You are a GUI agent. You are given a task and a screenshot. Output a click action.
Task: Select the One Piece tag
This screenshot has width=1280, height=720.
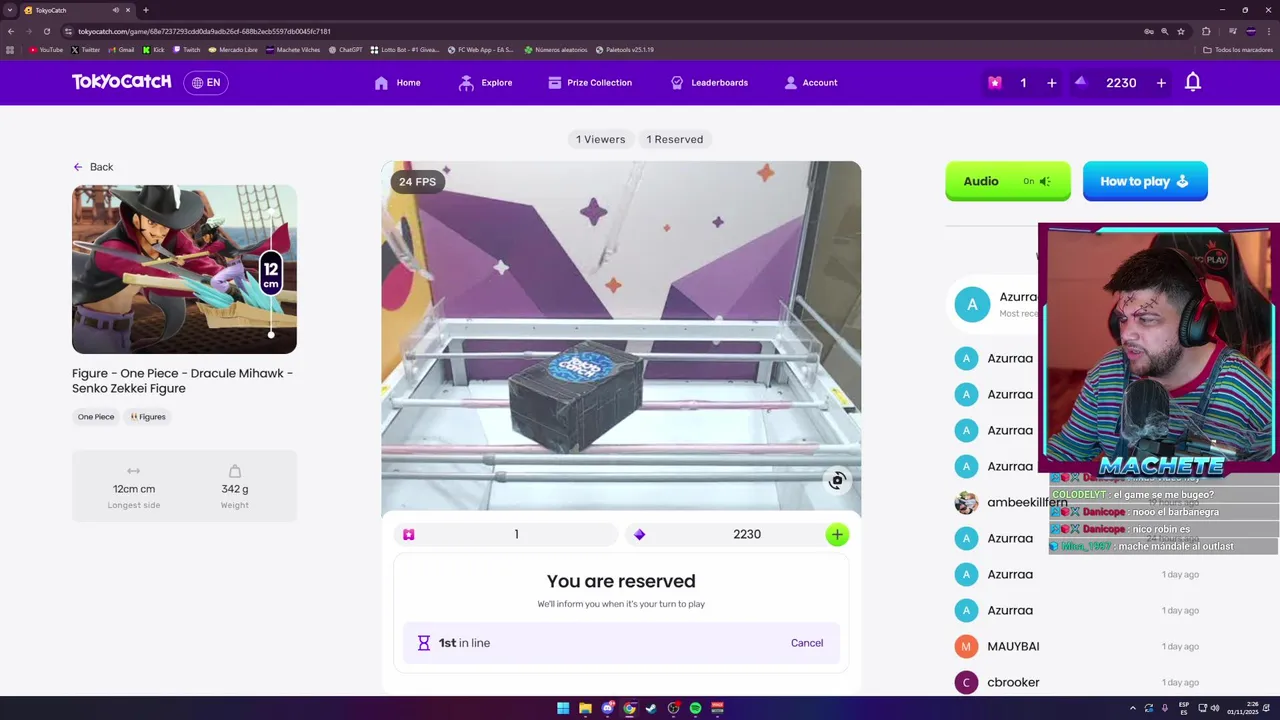(x=96, y=417)
